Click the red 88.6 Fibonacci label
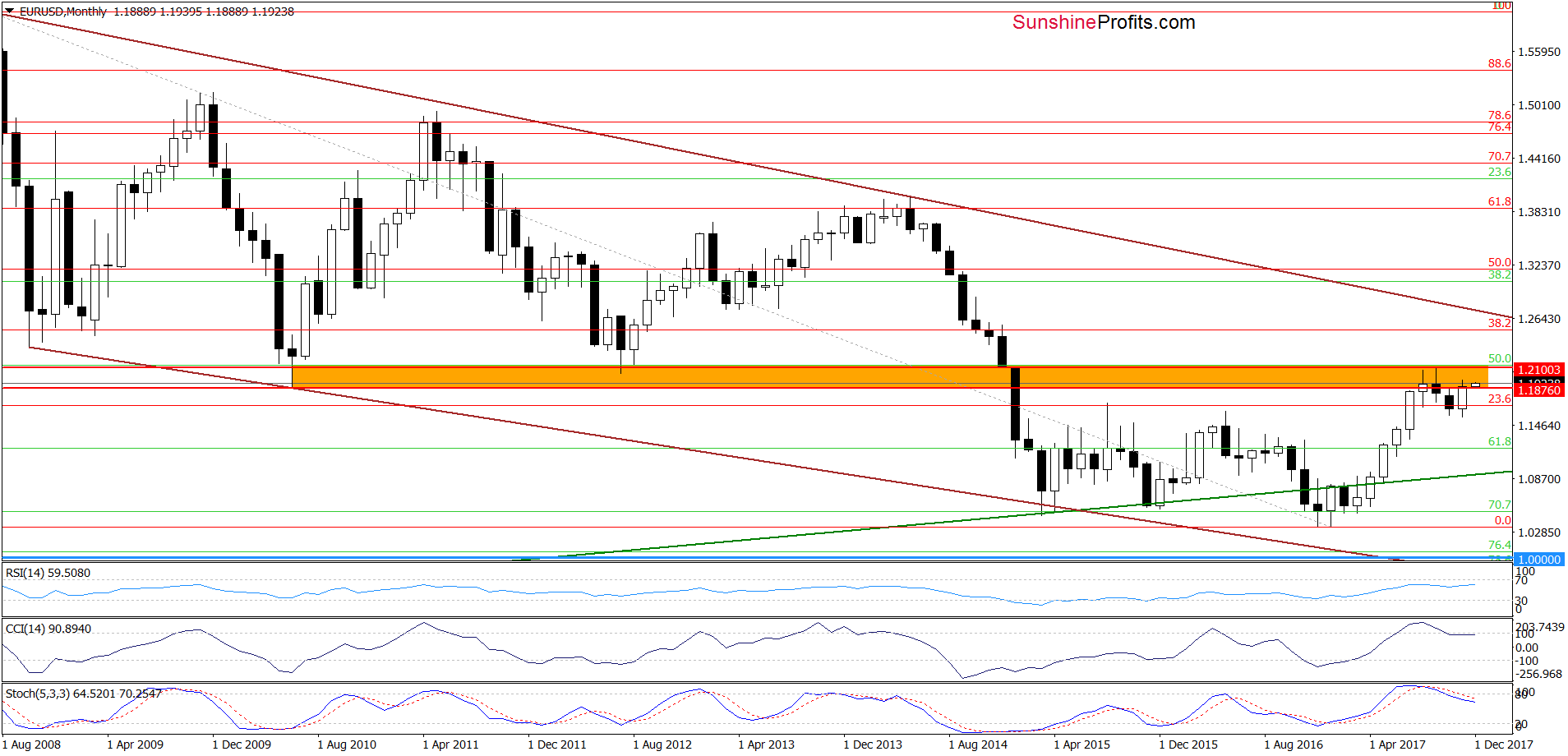The width and height of the screenshot is (1568, 756). [x=1499, y=63]
